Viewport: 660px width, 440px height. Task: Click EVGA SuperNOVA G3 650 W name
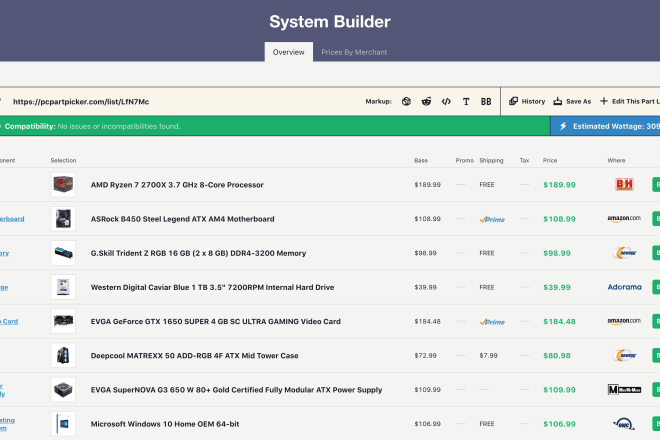coord(237,390)
